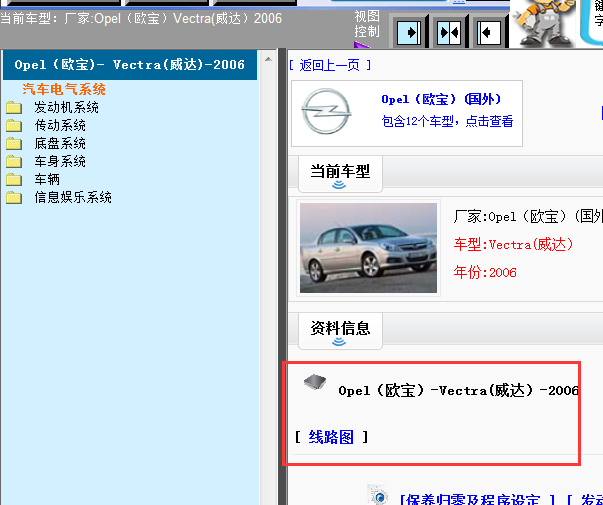Click the 汽车电气系统 heading
The height and width of the screenshot is (505, 603).
point(64,89)
